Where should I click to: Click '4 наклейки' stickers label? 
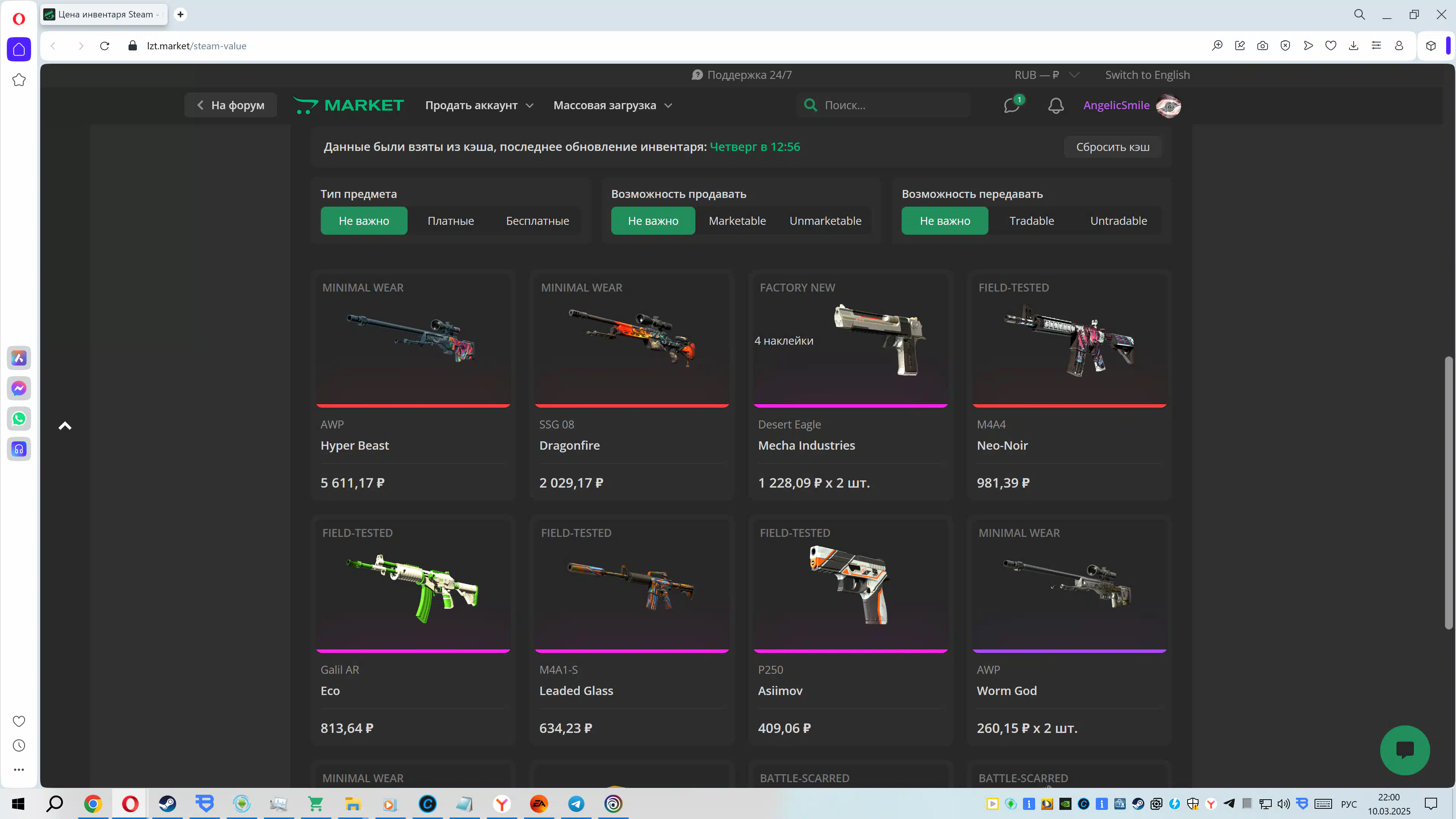784,341
